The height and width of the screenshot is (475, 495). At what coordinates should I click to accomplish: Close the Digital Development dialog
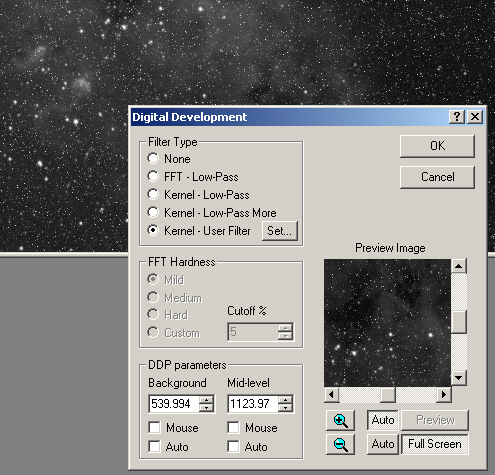click(475, 117)
